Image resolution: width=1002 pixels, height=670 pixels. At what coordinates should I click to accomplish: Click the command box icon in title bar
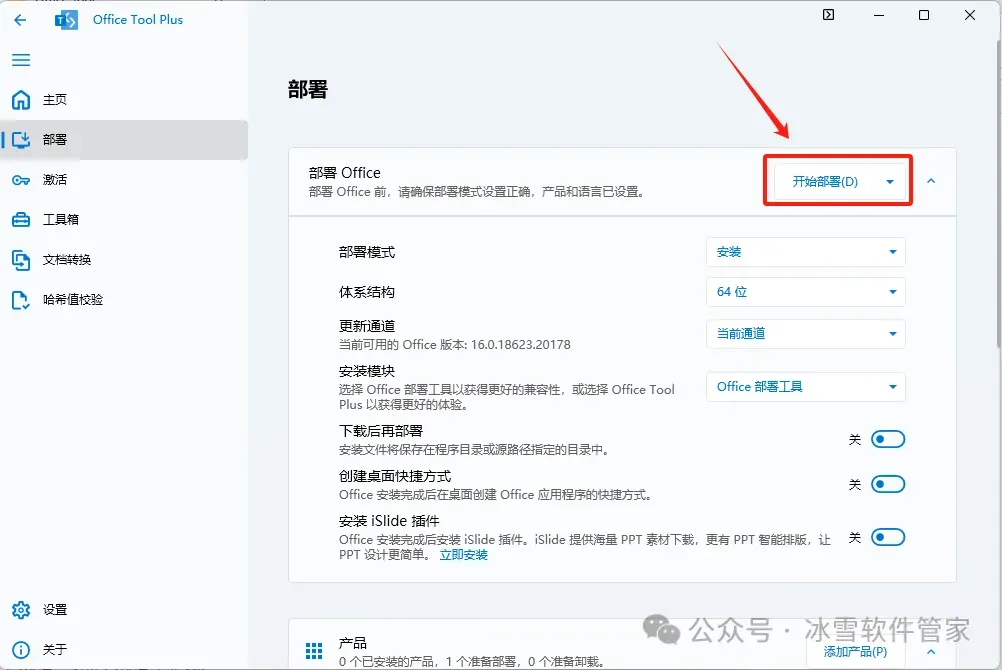[x=828, y=15]
